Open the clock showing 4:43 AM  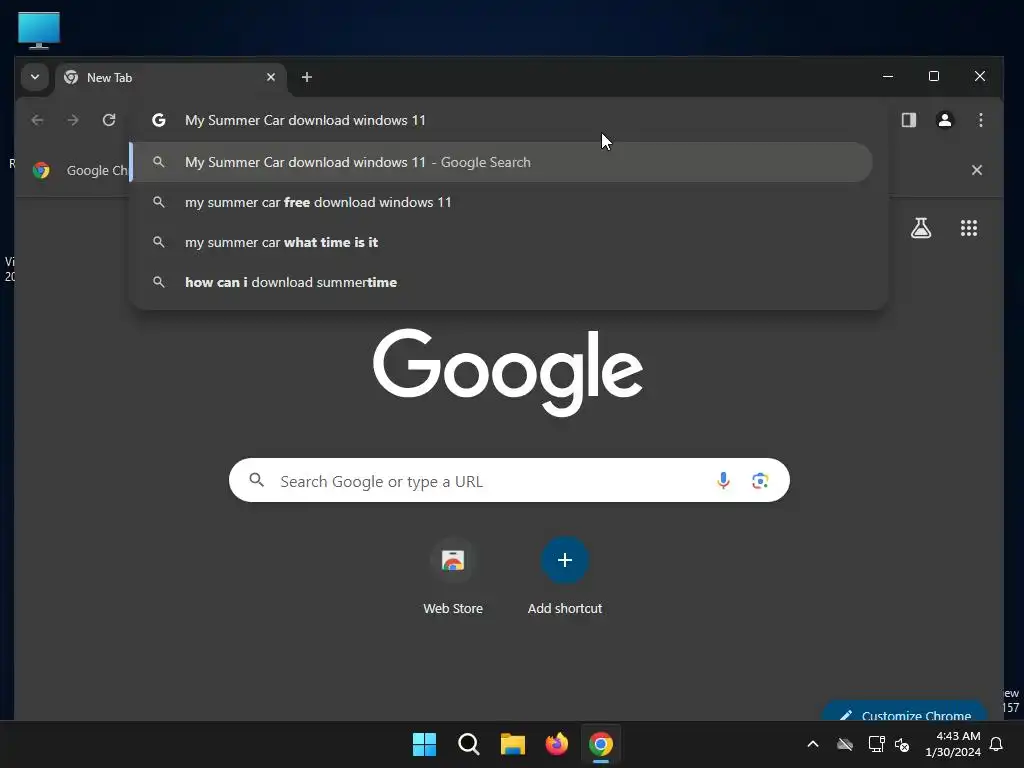pyautogui.click(x=953, y=744)
